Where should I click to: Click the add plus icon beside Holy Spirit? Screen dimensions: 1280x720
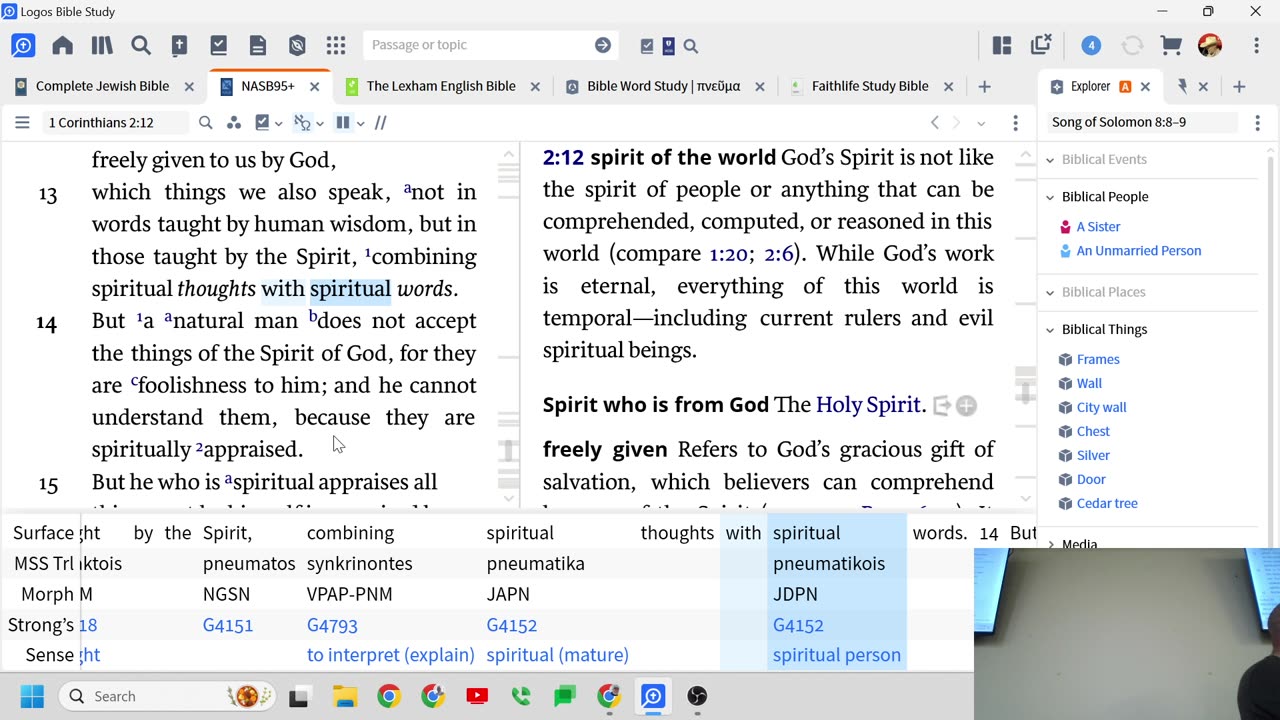[966, 405]
